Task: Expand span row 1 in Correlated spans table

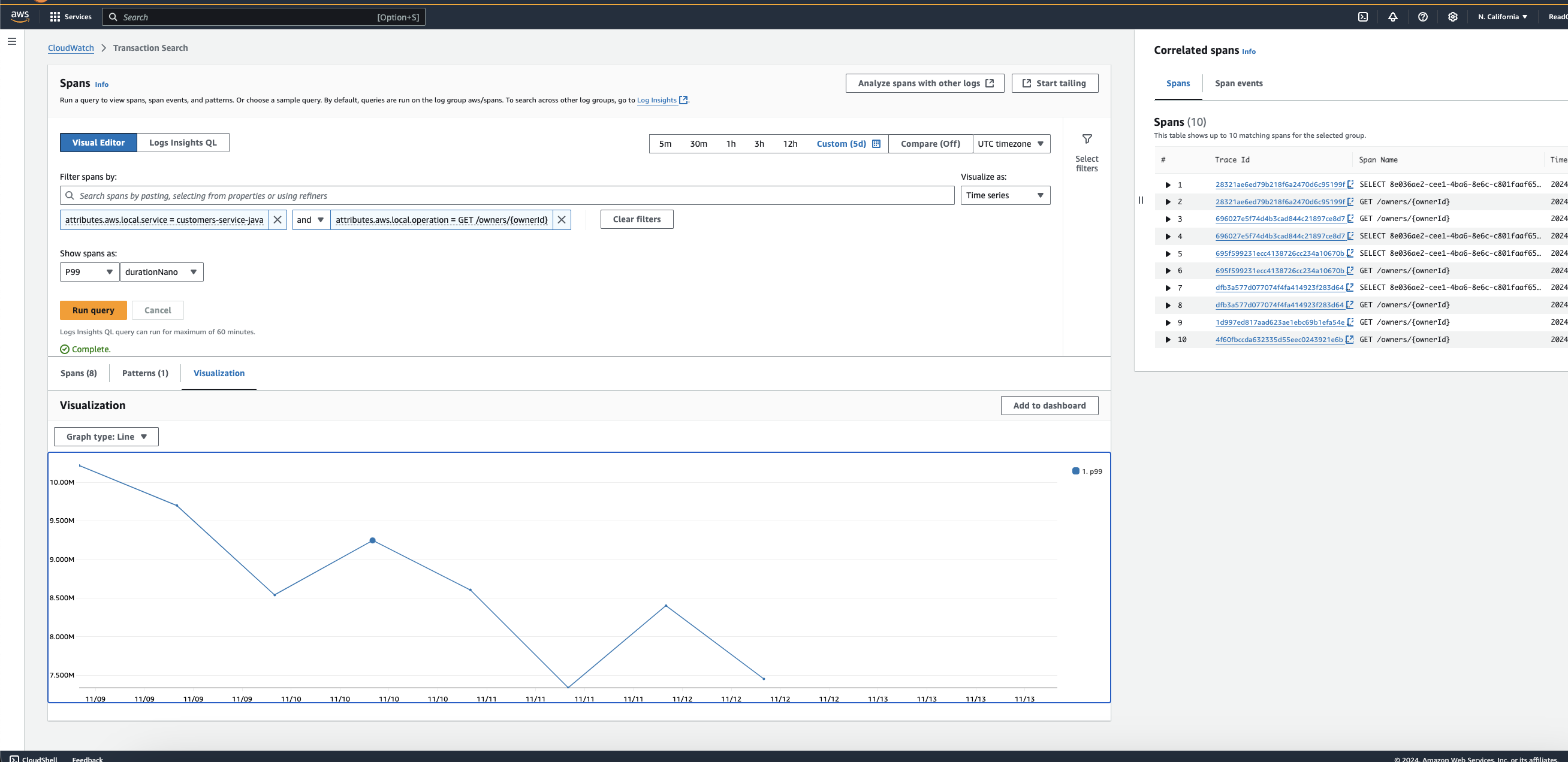Action: point(1168,185)
